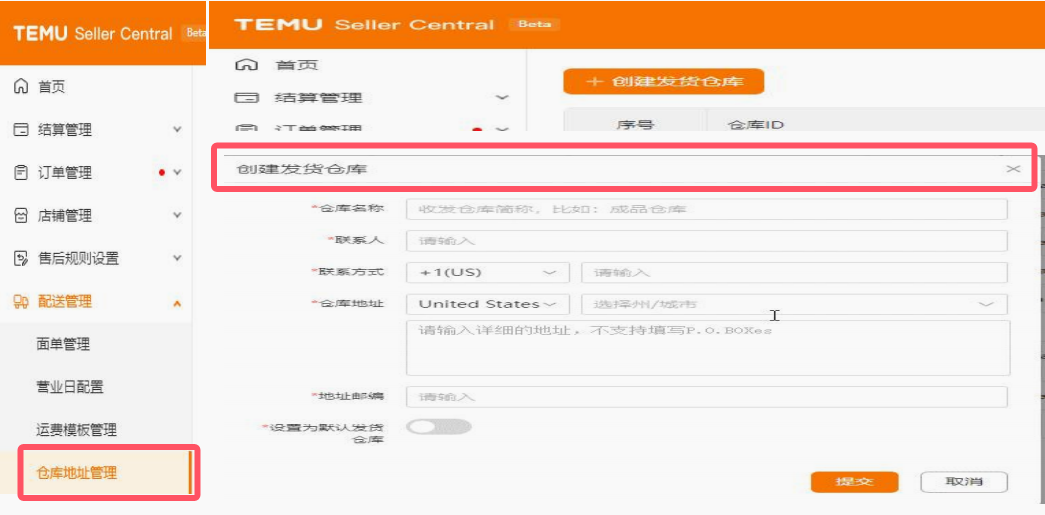This screenshot has height=515, width=1045.
Task: Open the +1(US) country code dropdown
Action: coord(488,272)
